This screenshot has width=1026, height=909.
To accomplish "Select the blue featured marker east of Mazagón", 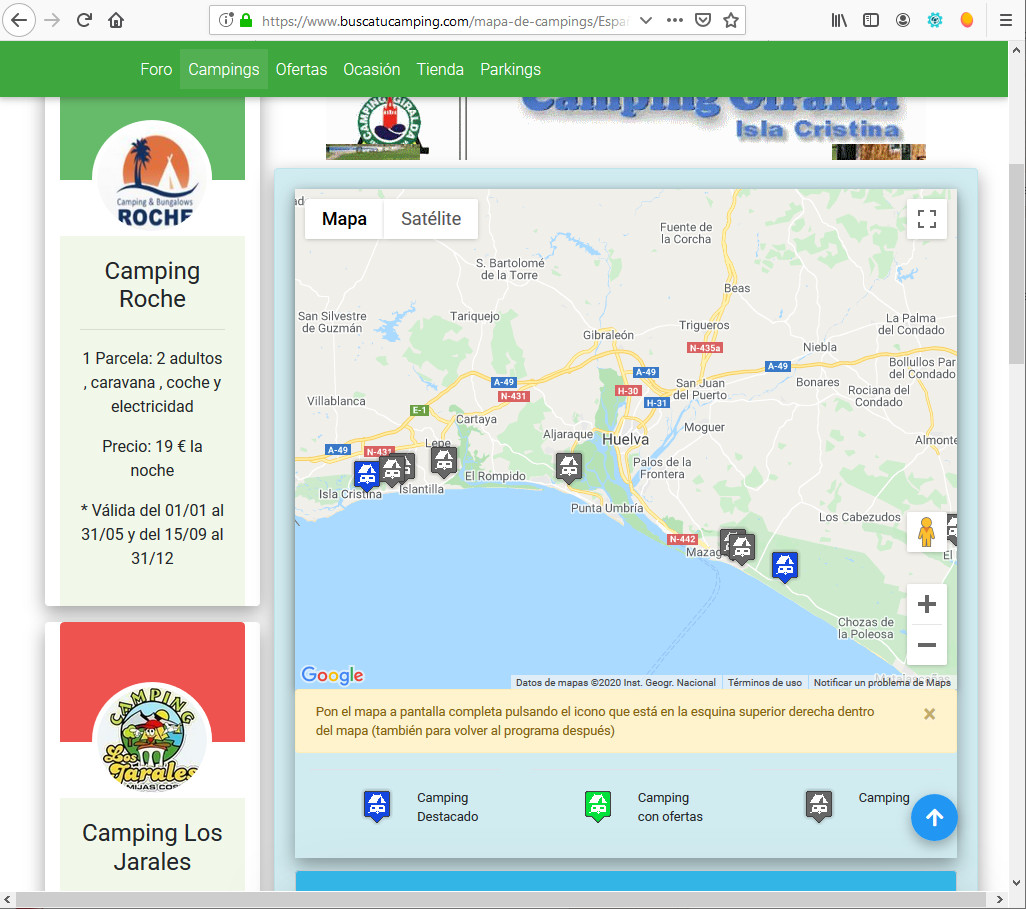I will (785, 567).
